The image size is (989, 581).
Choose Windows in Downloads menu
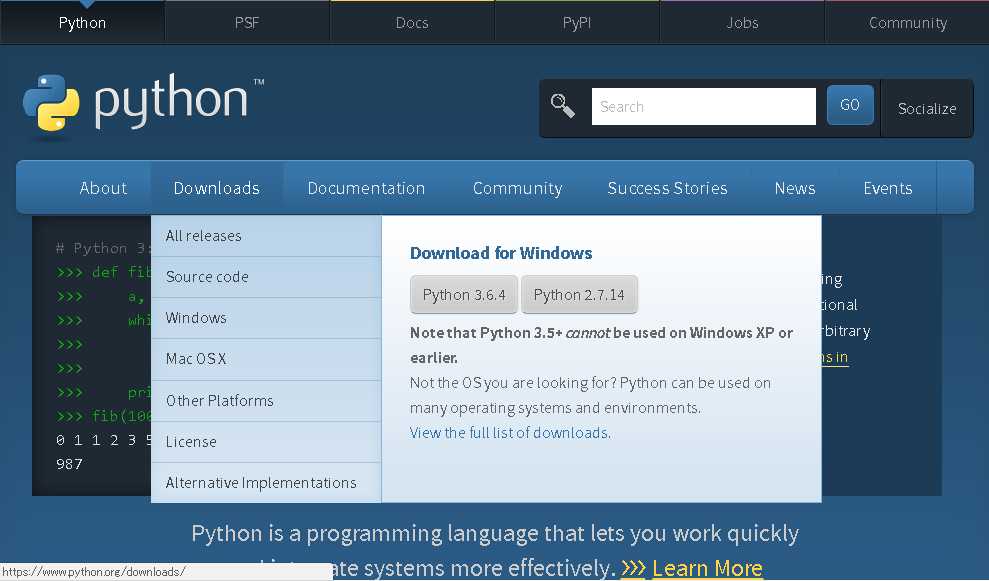click(266, 318)
